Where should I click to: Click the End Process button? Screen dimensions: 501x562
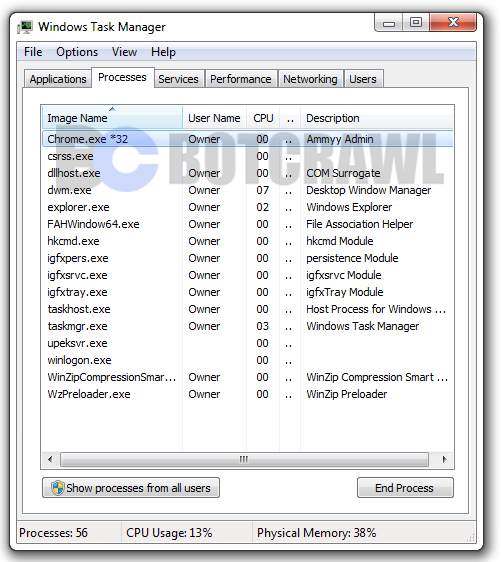(405, 487)
